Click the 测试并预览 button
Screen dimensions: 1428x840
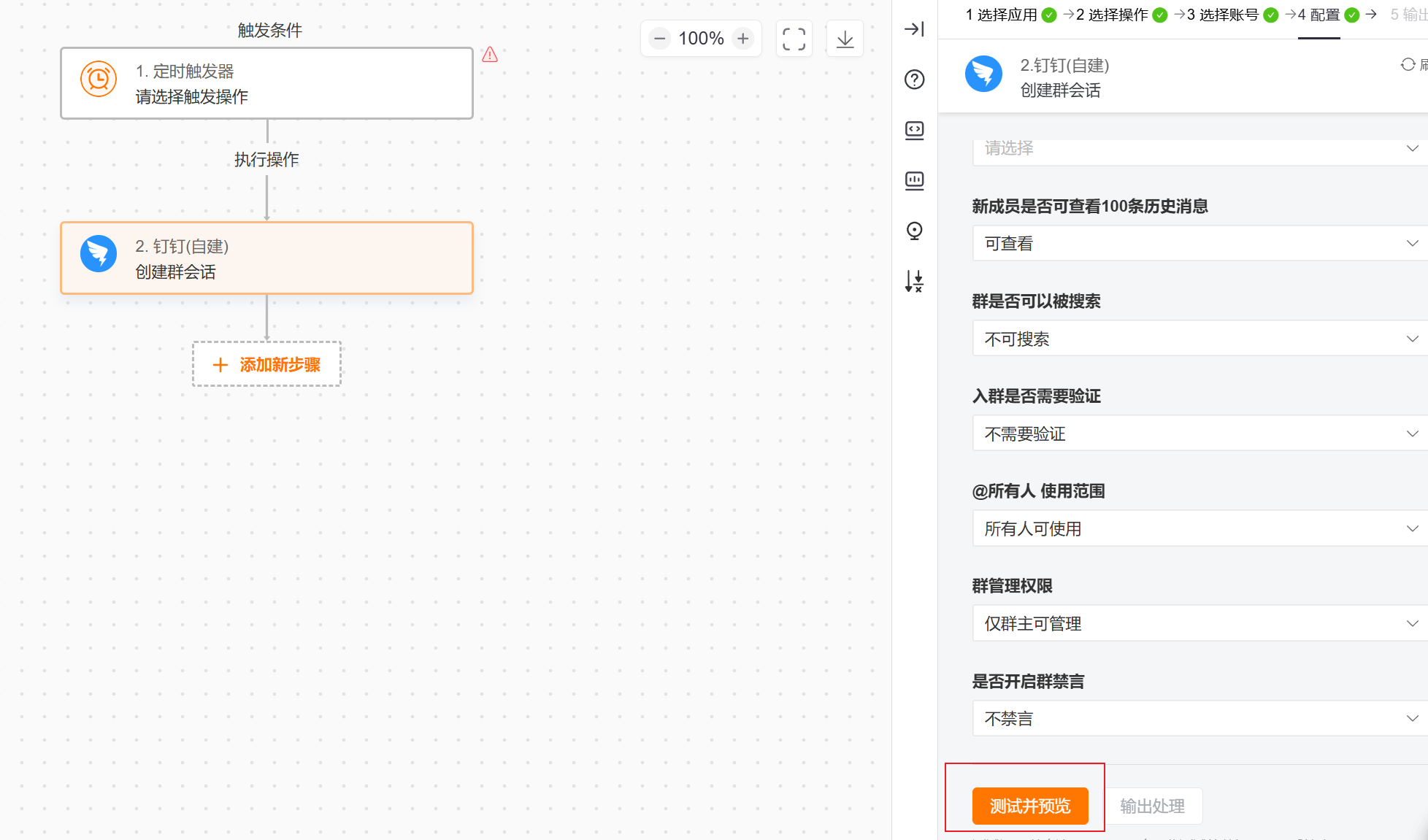pos(1029,806)
